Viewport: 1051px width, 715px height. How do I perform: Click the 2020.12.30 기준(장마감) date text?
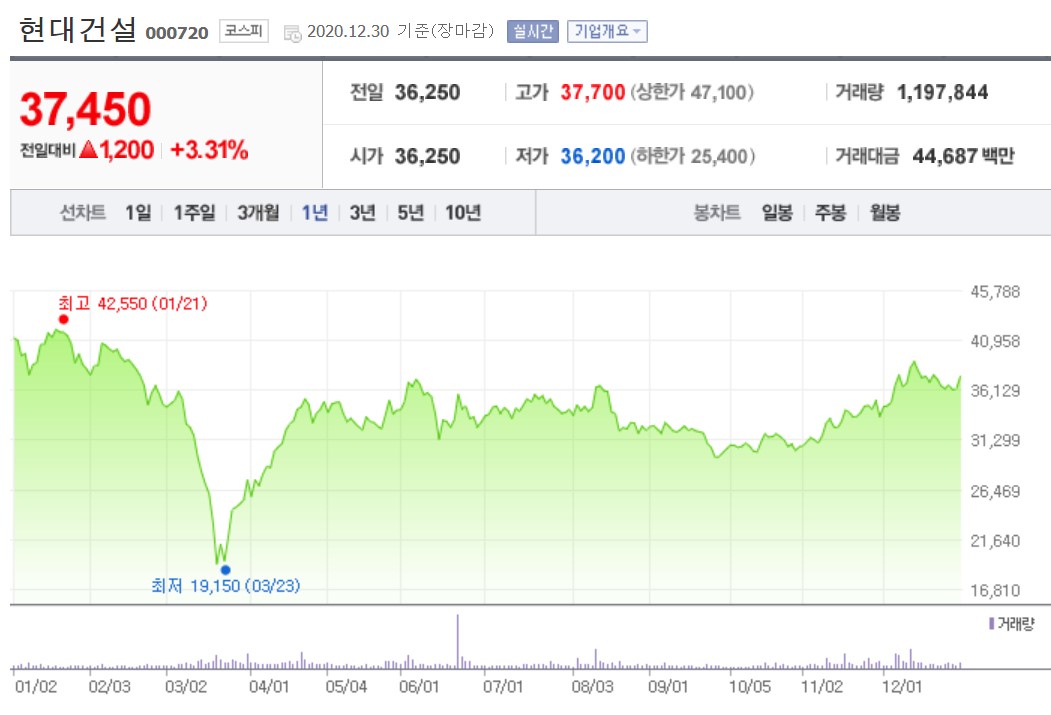(400, 31)
